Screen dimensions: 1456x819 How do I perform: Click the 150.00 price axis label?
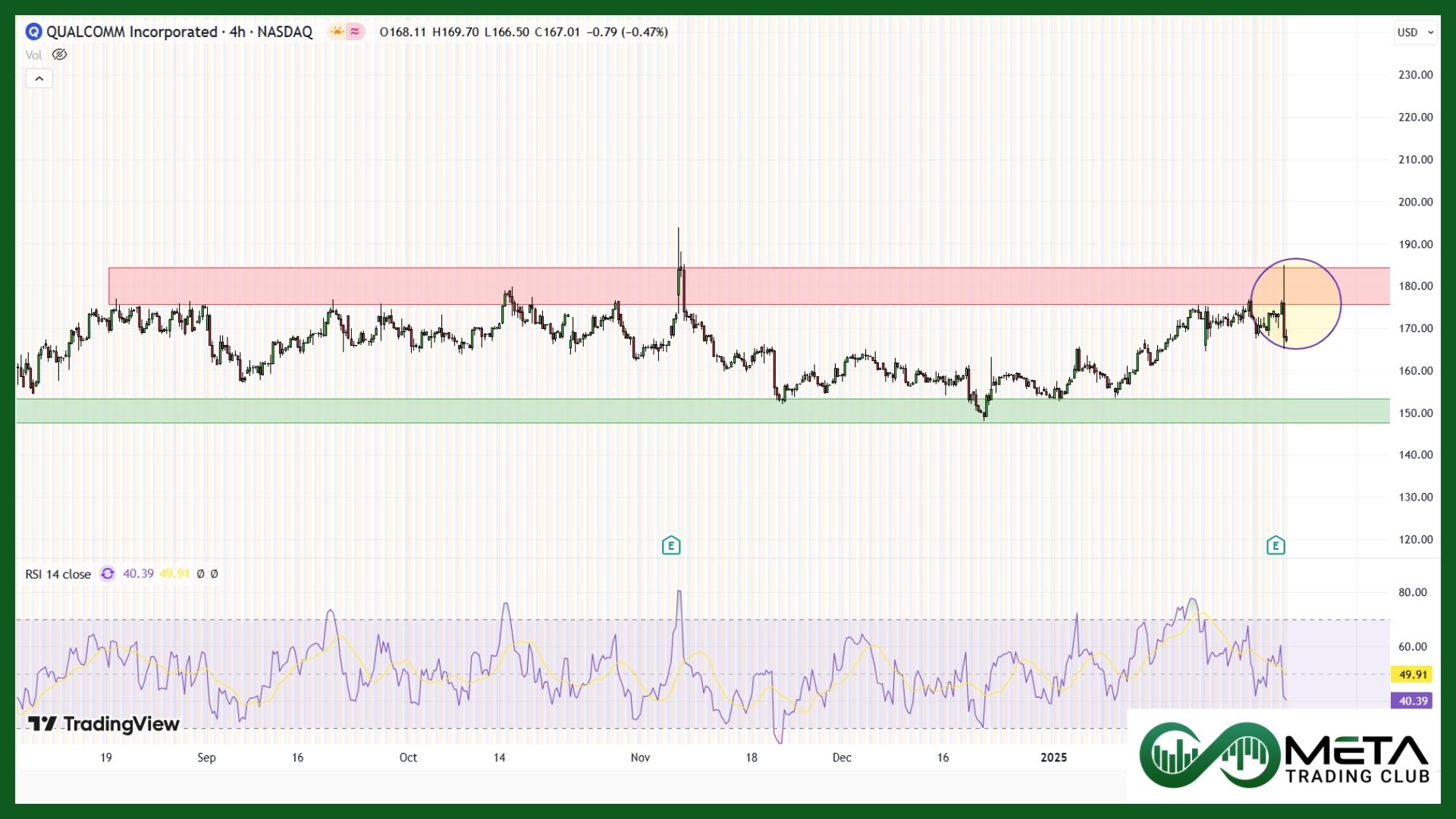(x=1416, y=413)
